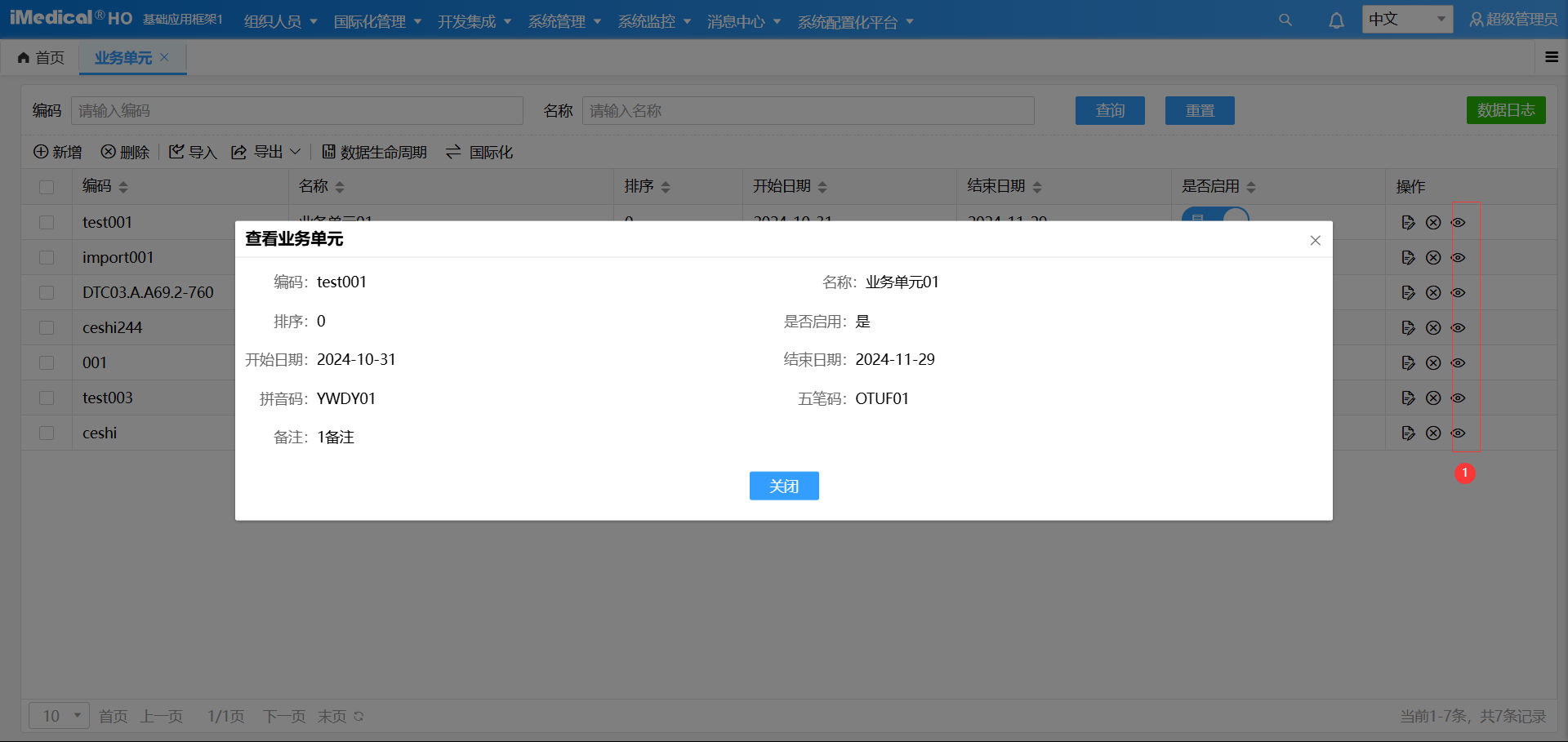Open 超级管理员 user account
The image size is (1568, 742).
click(1513, 20)
